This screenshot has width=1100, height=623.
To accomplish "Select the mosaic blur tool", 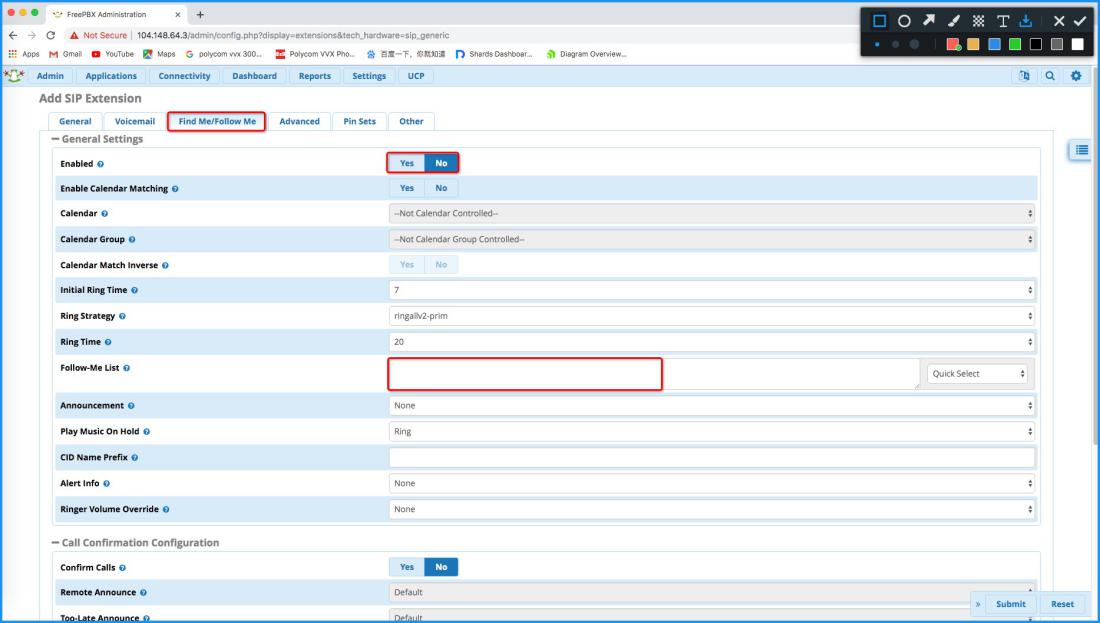I will pos(979,20).
